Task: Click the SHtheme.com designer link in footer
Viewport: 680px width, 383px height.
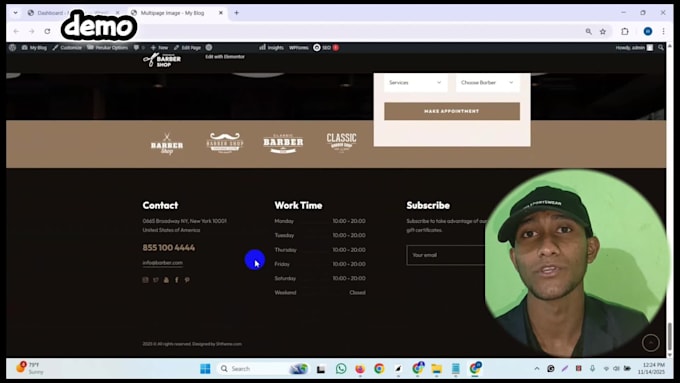Action: coord(229,344)
